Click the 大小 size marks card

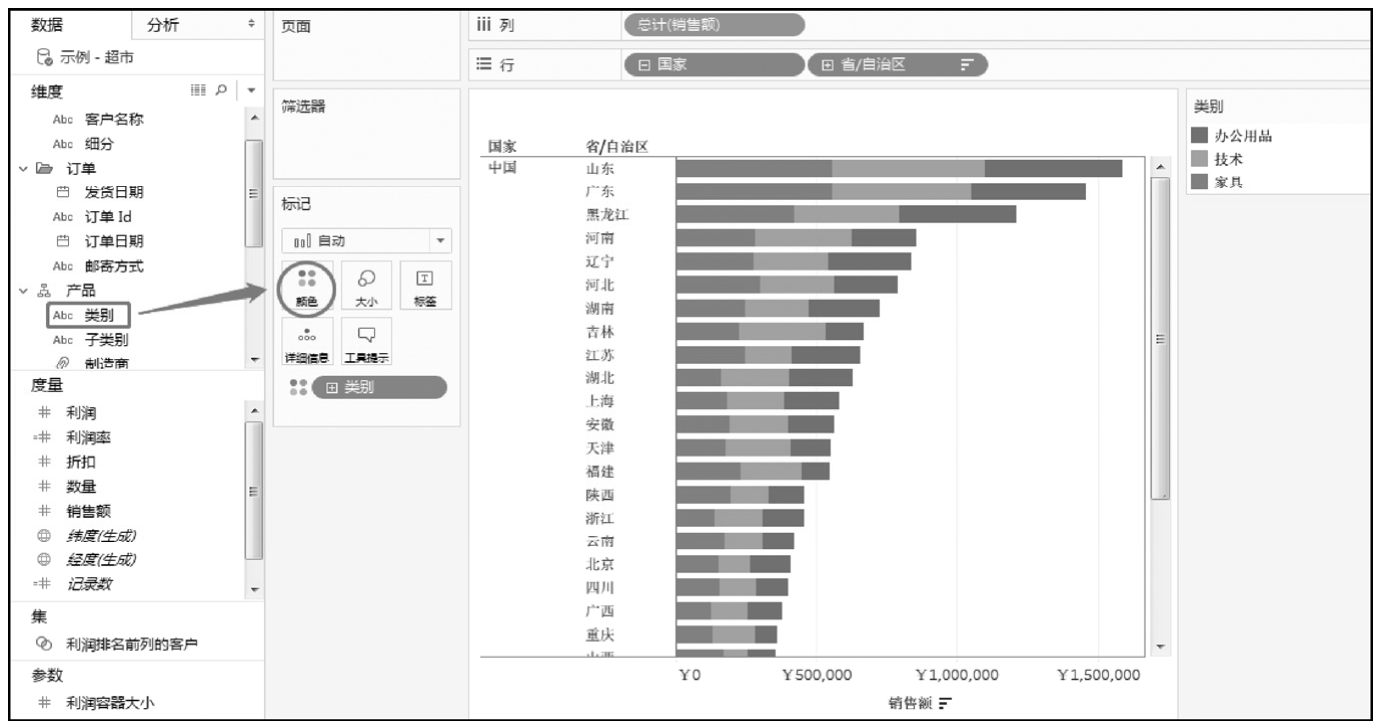pyautogui.click(x=366, y=287)
